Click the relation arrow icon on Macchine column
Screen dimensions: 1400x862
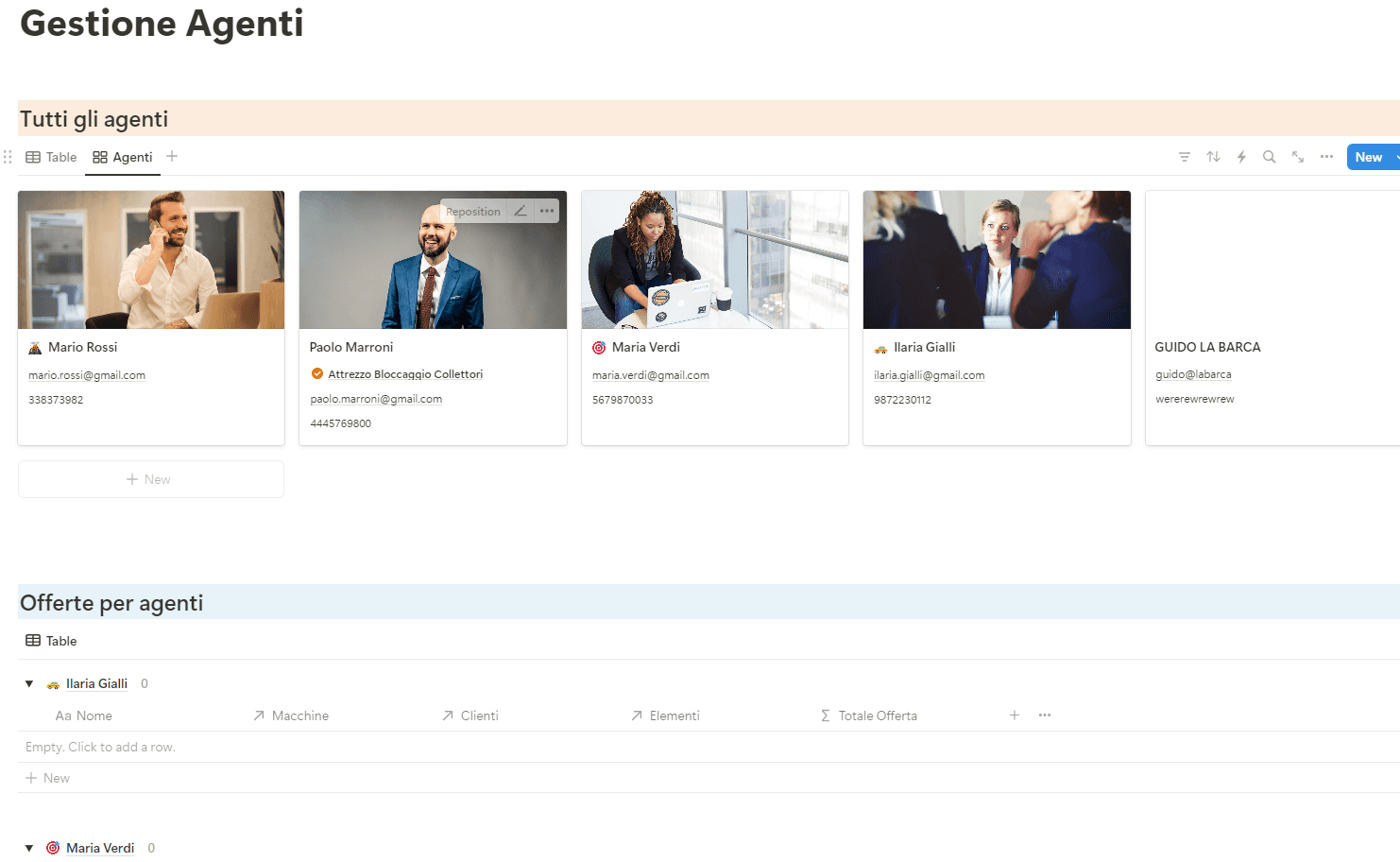pos(258,715)
